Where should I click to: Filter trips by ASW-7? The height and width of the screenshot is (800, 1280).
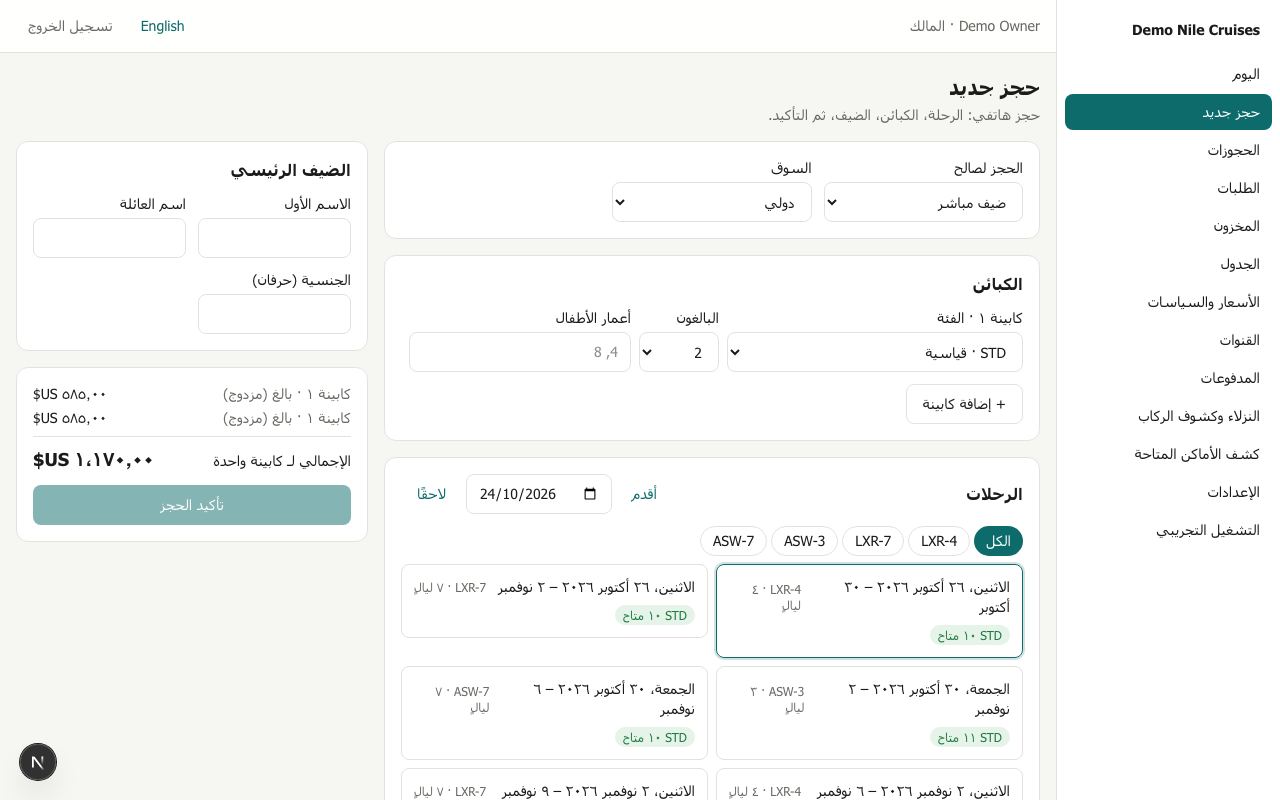(733, 541)
